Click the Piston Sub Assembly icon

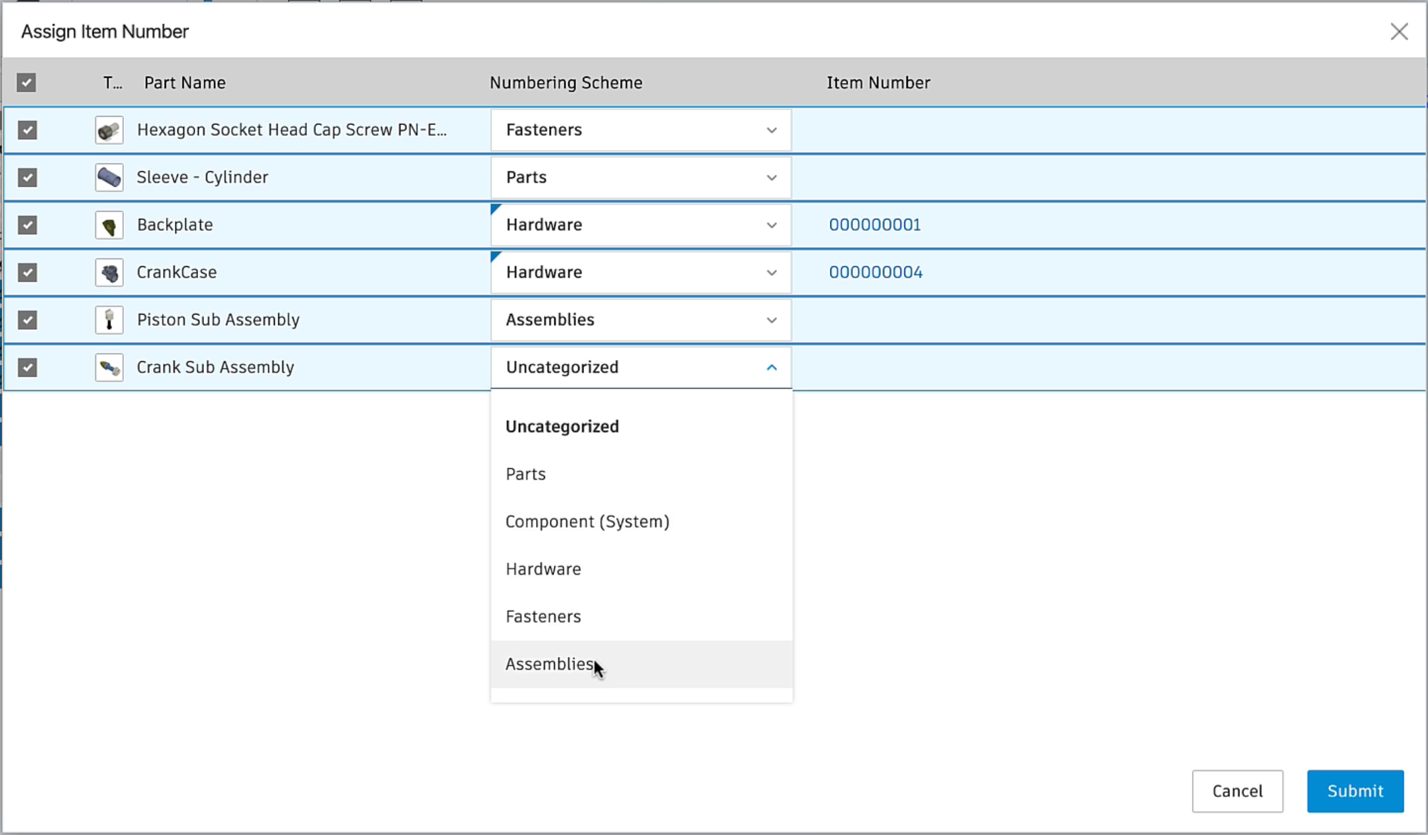tap(109, 320)
